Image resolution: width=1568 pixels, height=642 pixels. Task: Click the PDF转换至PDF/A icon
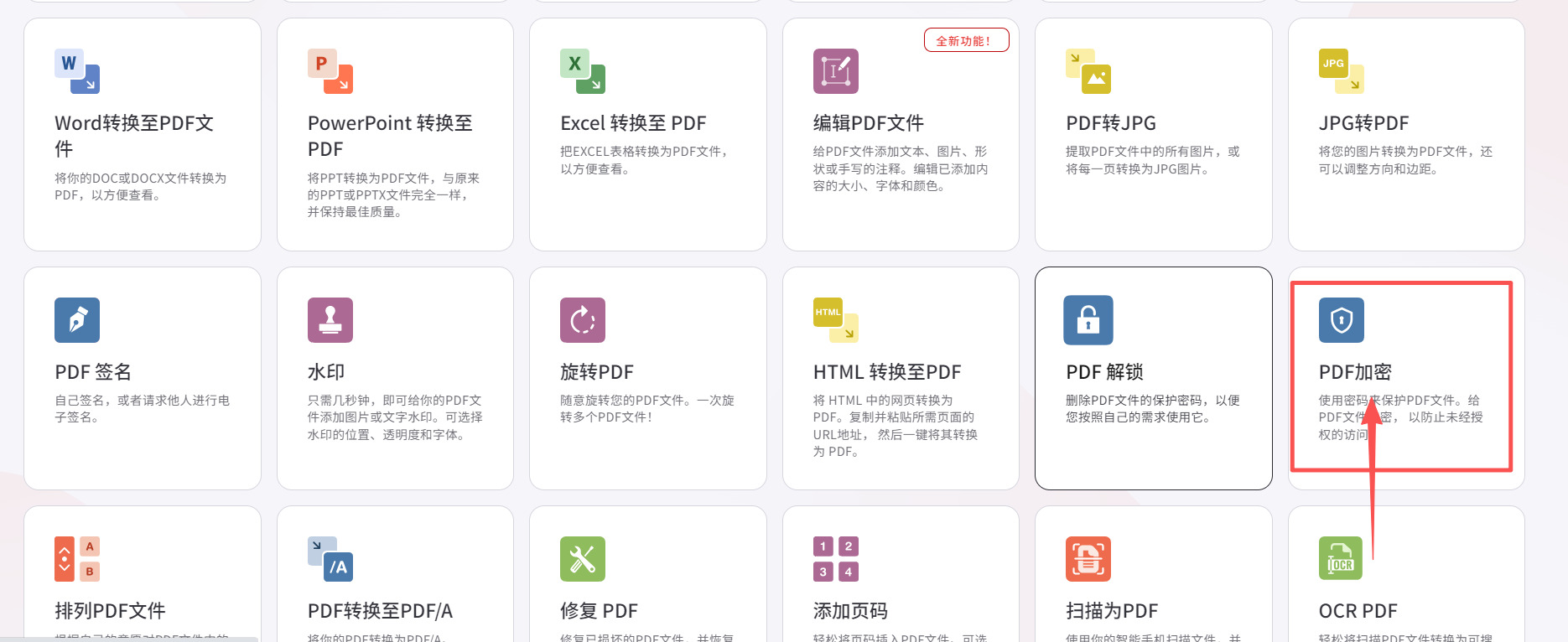[330, 559]
